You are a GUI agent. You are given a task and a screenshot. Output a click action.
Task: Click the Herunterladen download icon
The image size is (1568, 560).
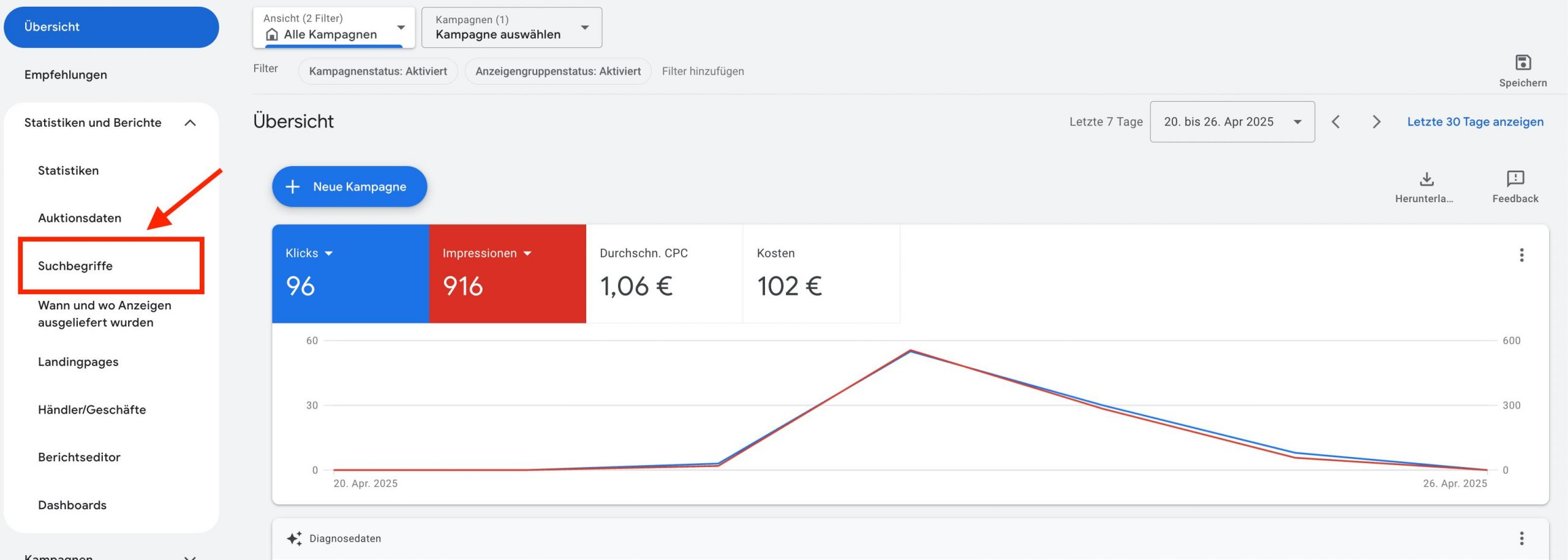[1426, 179]
